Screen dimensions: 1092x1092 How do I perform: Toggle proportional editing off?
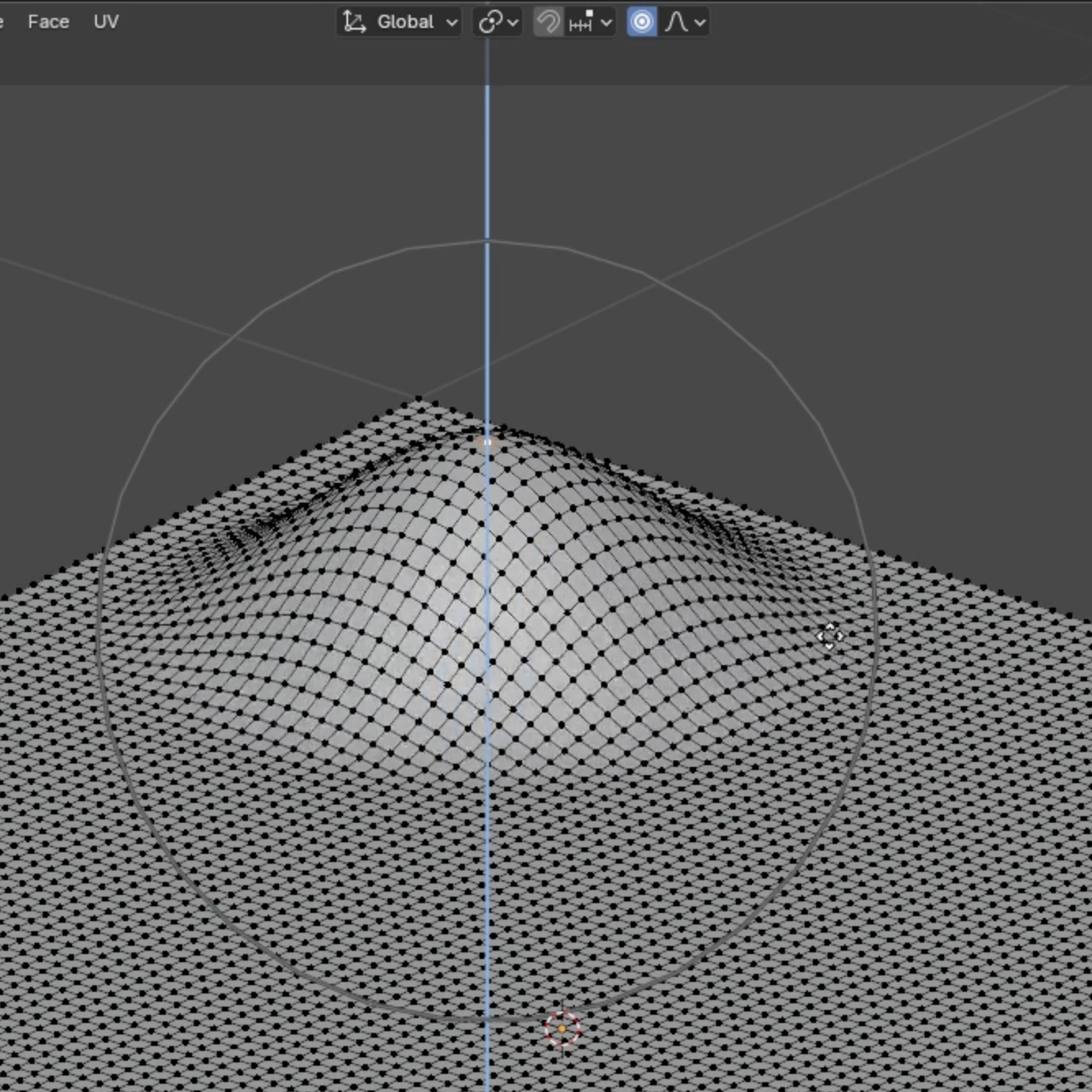point(642,22)
